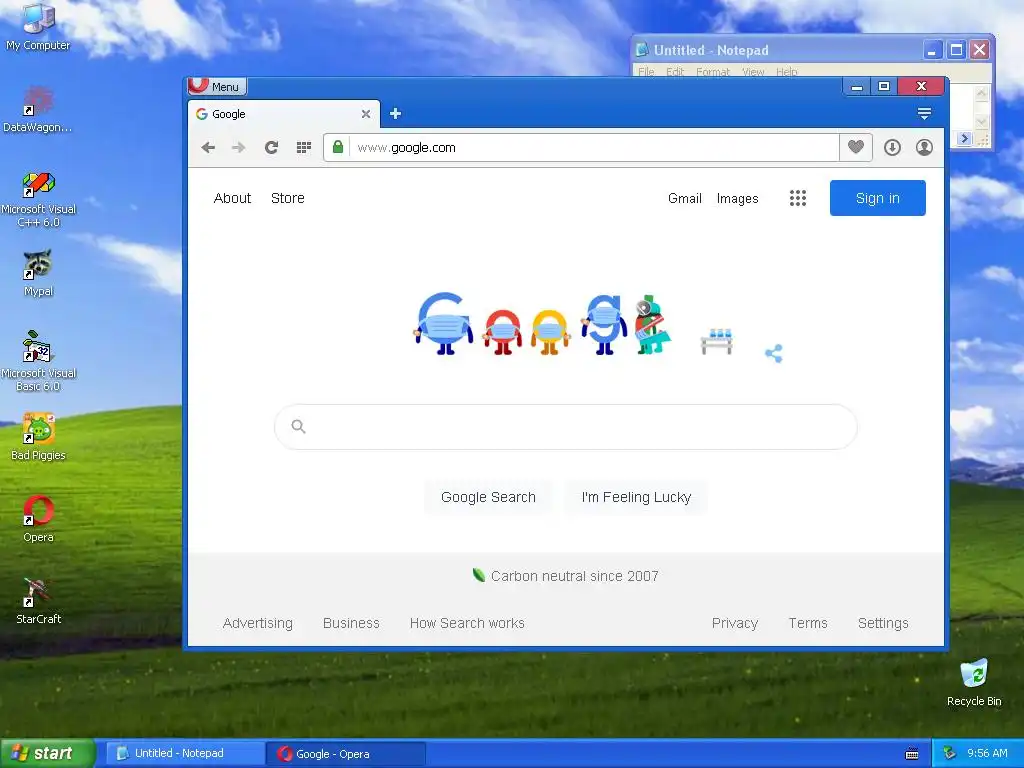The height and width of the screenshot is (768, 1024).
Task: Go forward using the forward arrow
Action: [x=239, y=148]
